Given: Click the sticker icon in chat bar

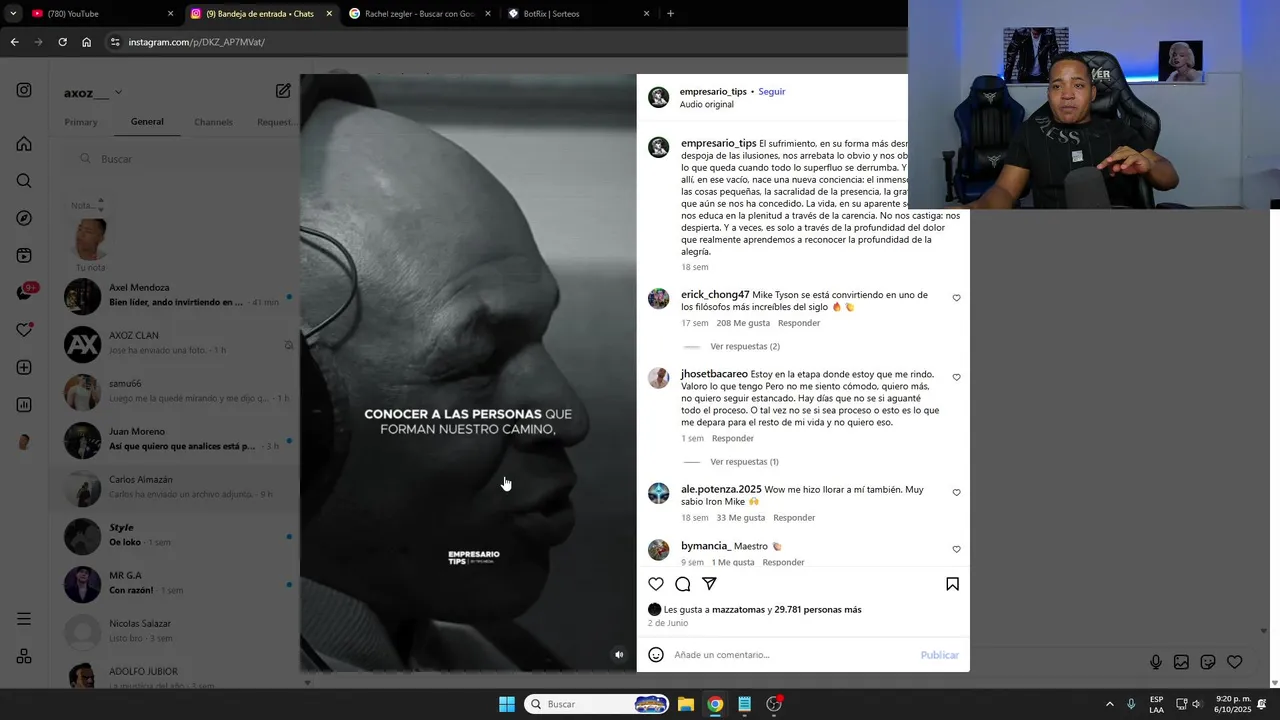Looking at the screenshot, I should coord(1208,662).
